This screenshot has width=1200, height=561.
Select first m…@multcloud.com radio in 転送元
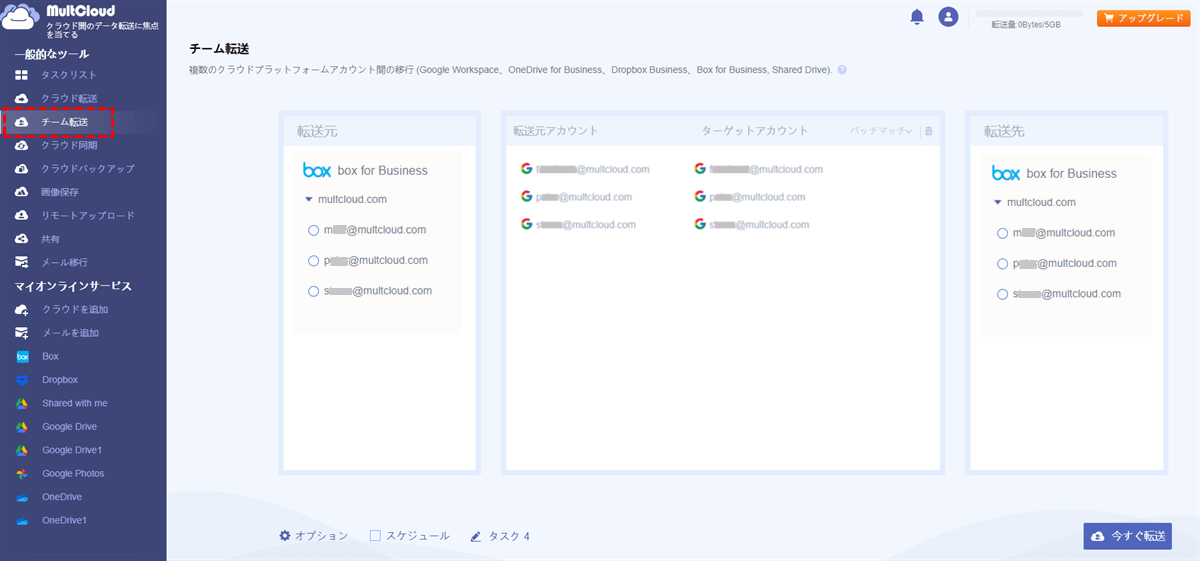point(314,230)
